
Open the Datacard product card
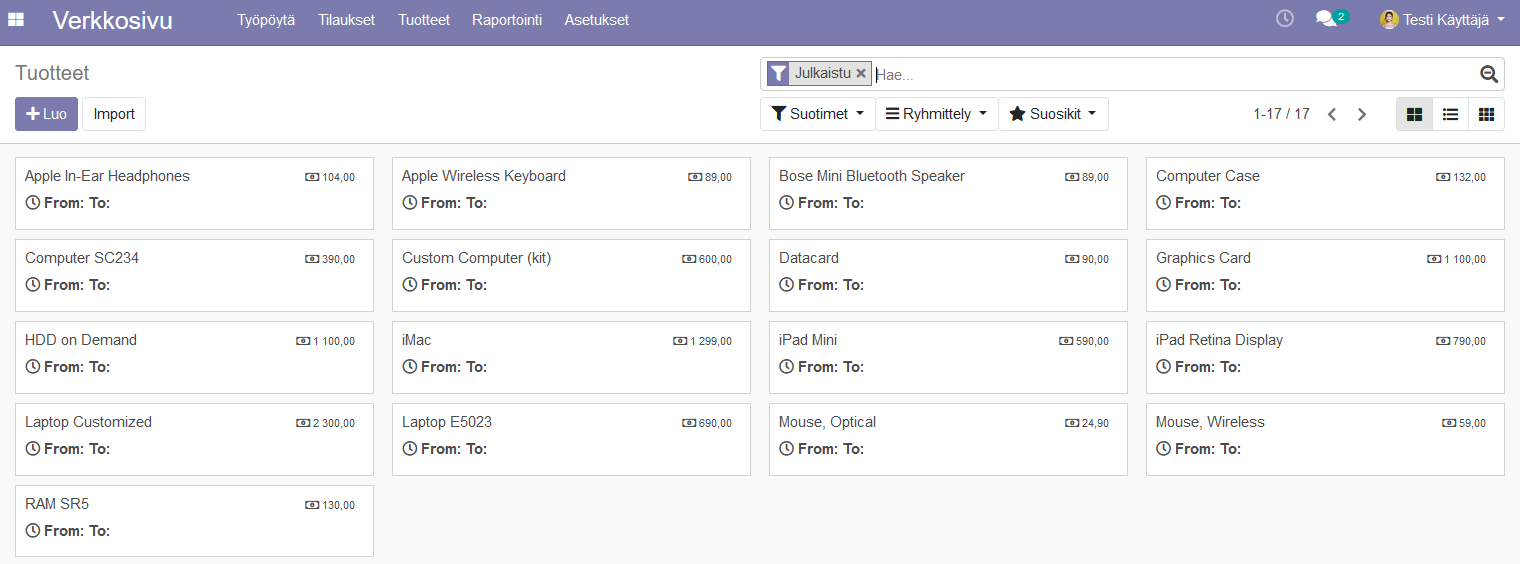(948, 275)
